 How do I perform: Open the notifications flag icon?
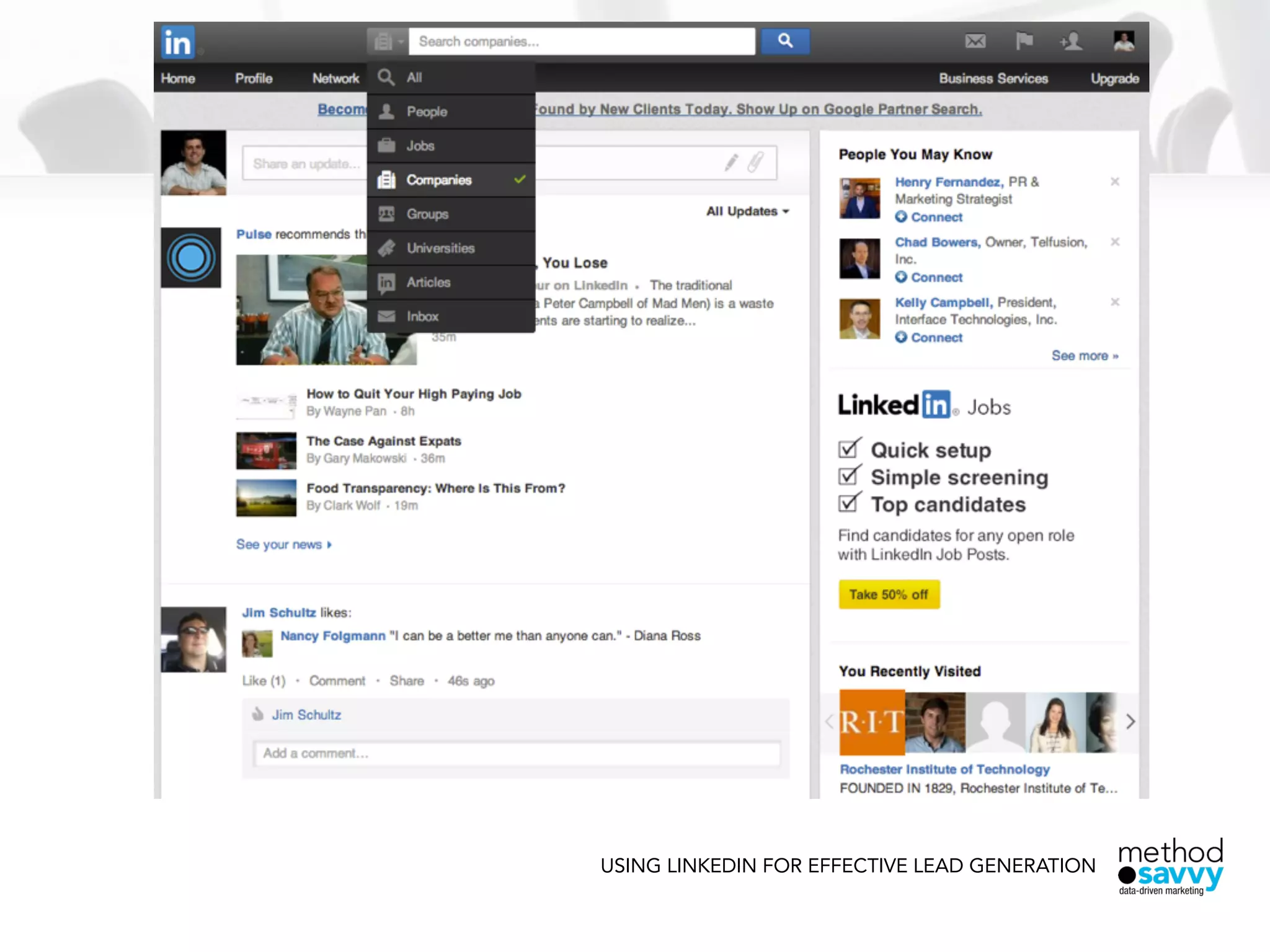click(1024, 42)
